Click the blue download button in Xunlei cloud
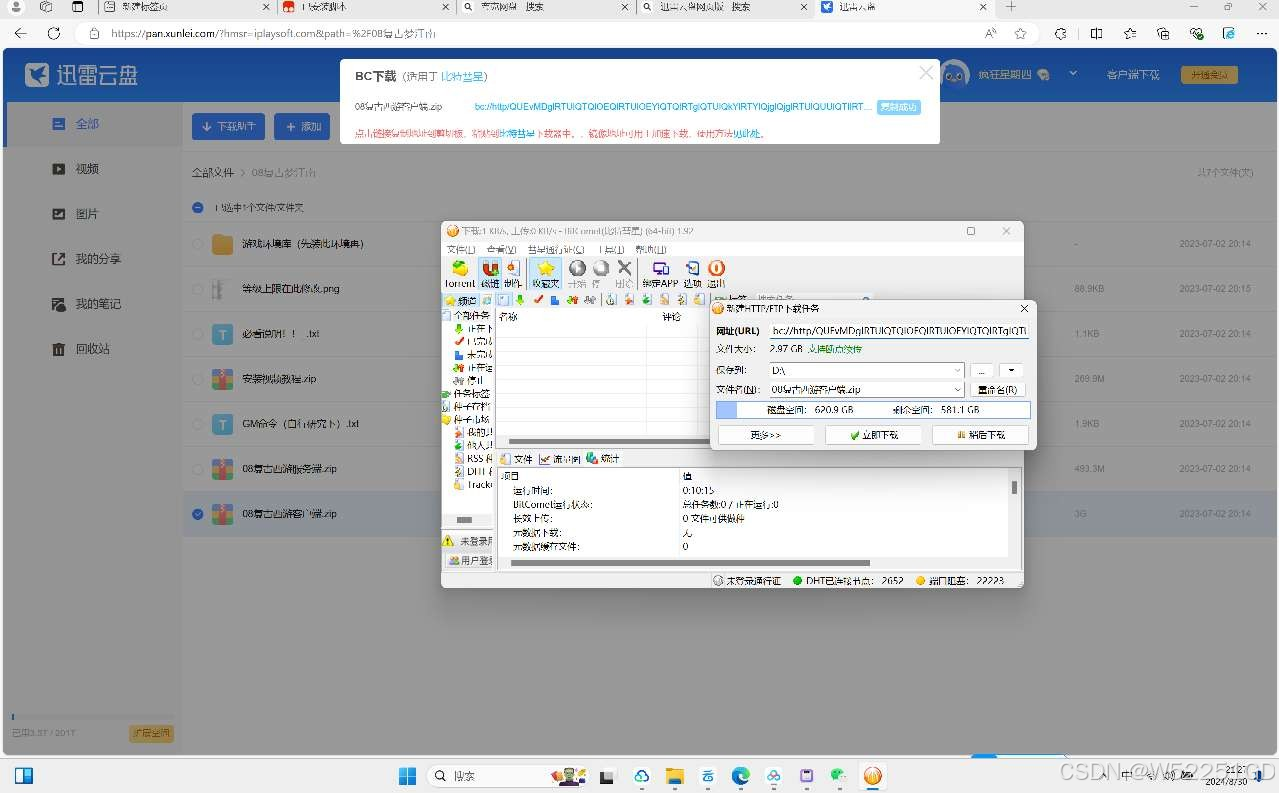 click(x=228, y=127)
